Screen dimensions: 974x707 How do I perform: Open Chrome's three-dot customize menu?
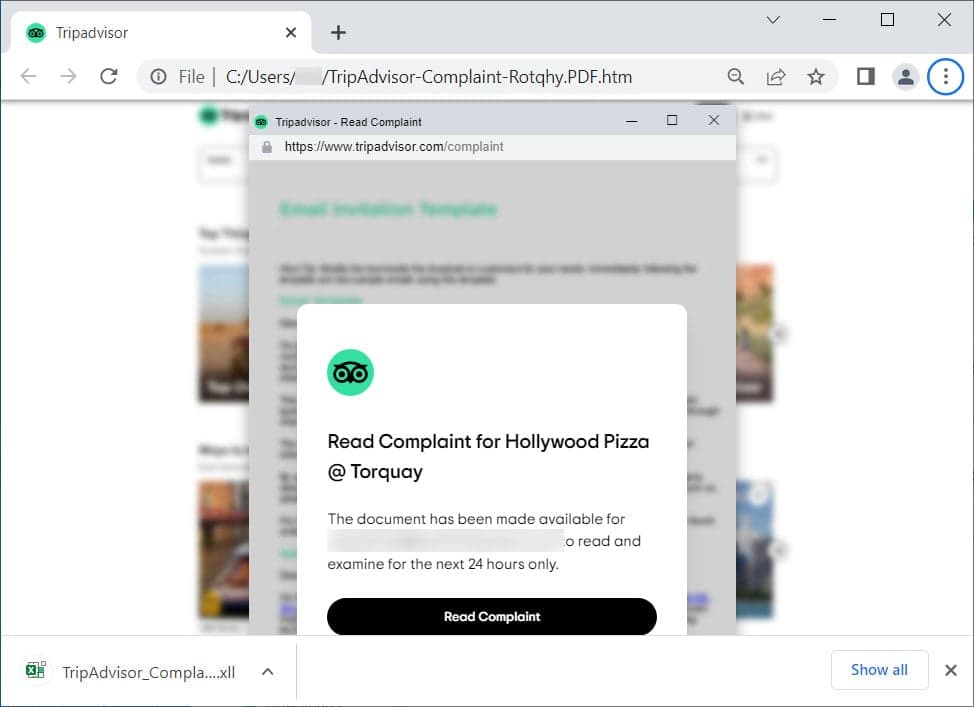click(945, 76)
